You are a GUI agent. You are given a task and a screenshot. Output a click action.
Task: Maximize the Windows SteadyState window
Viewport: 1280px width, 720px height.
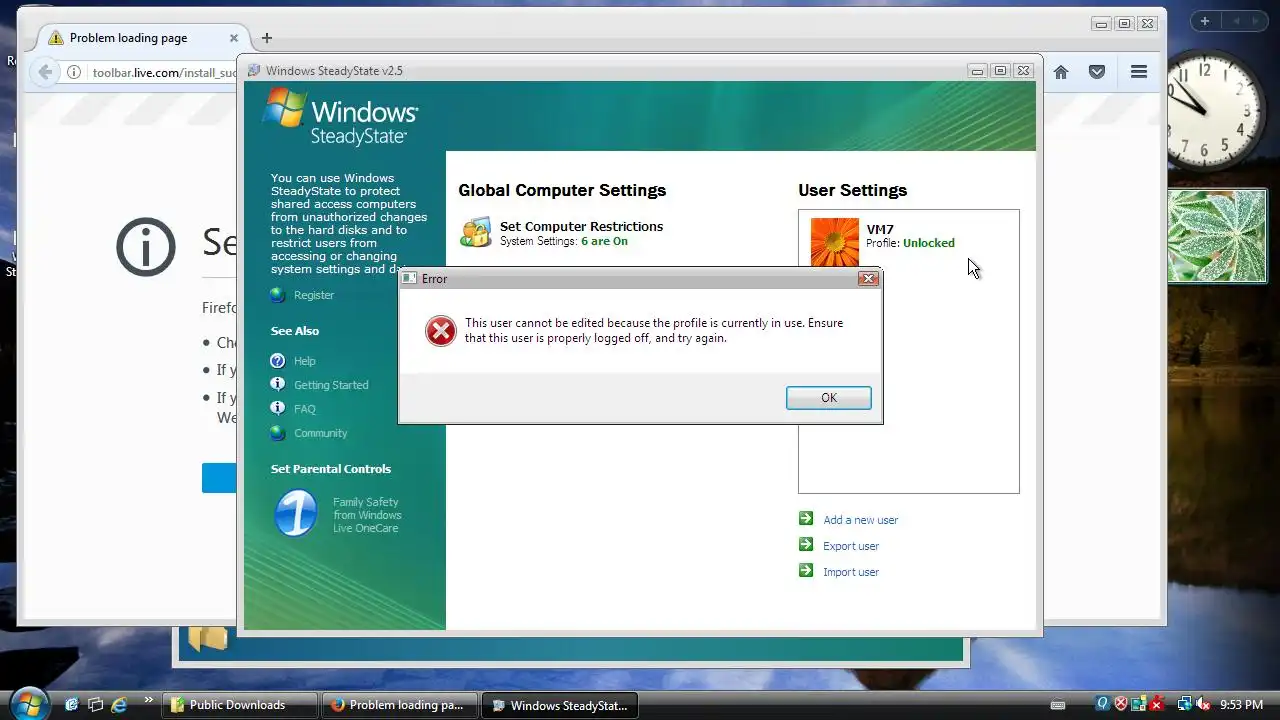[x=1000, y=71]
